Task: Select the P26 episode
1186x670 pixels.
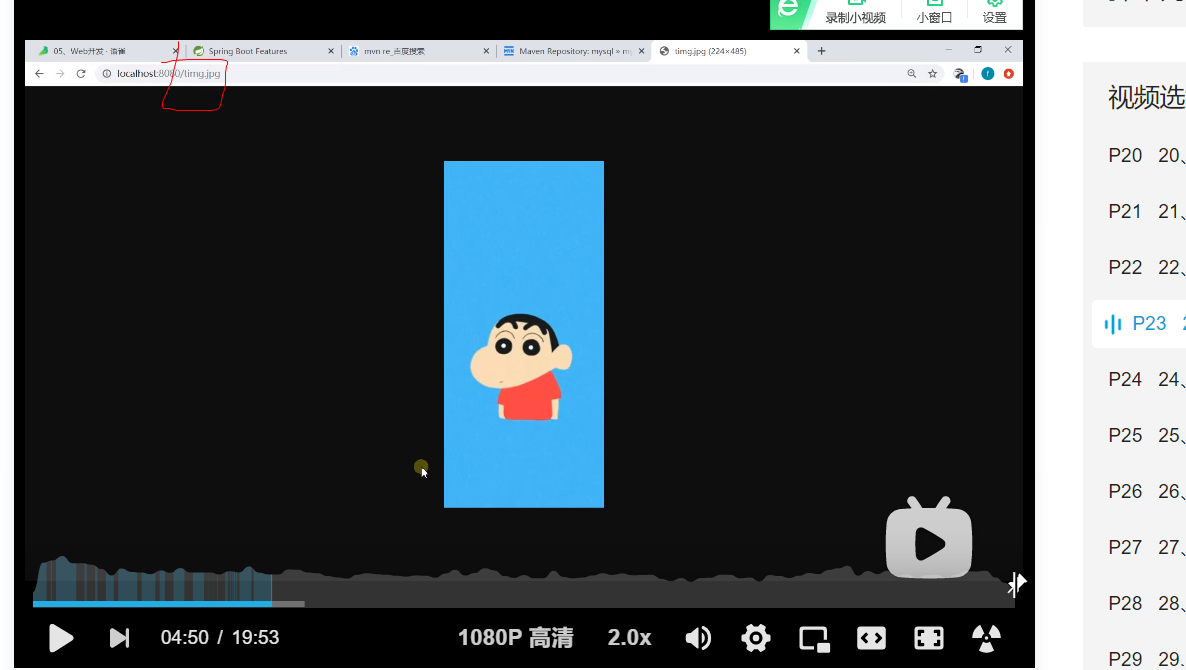Action: tap(1146, 492)
